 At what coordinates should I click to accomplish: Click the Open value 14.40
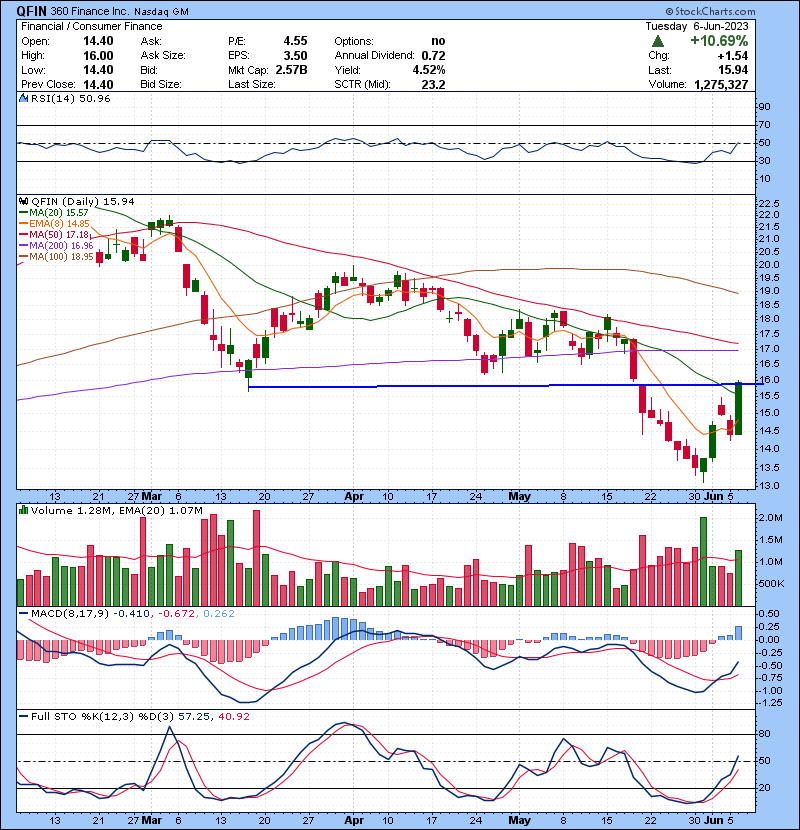click(x=98, y=41)
